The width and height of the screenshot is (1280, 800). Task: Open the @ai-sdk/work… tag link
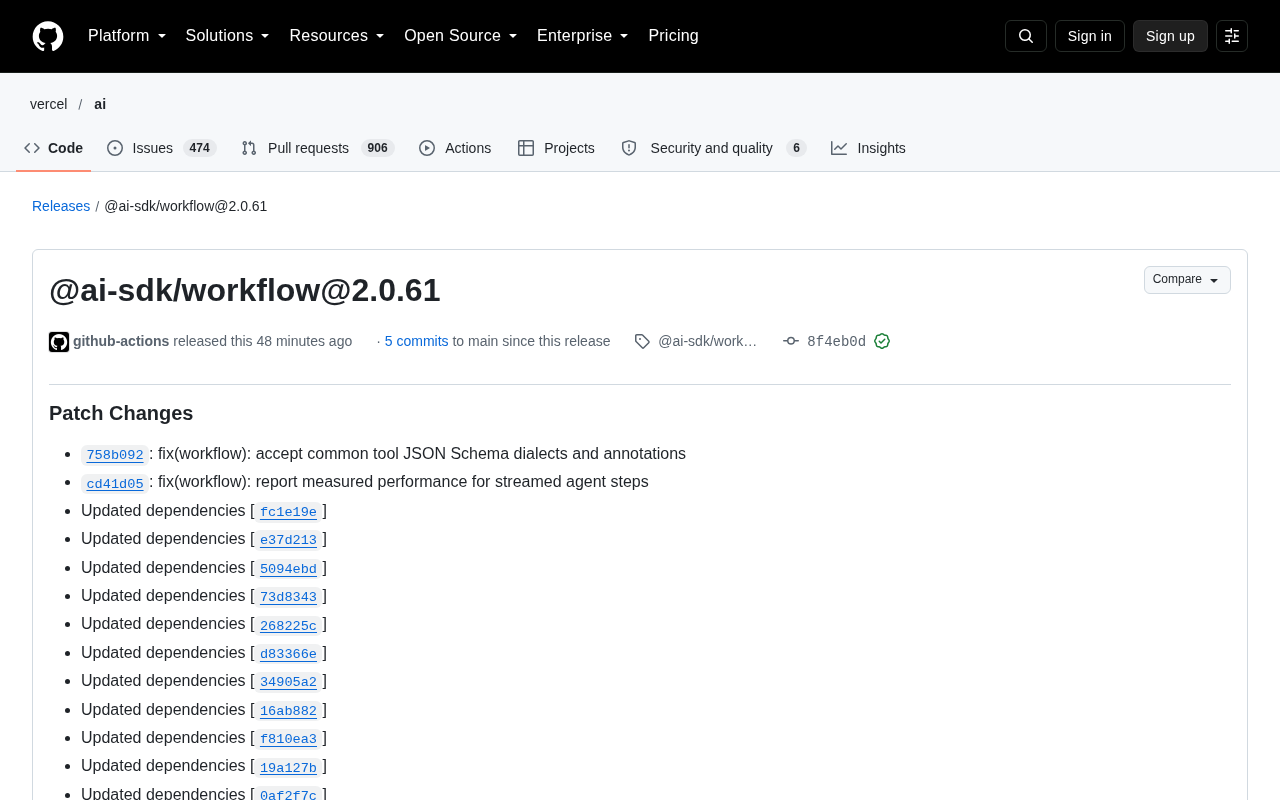(x=707, y=341)
